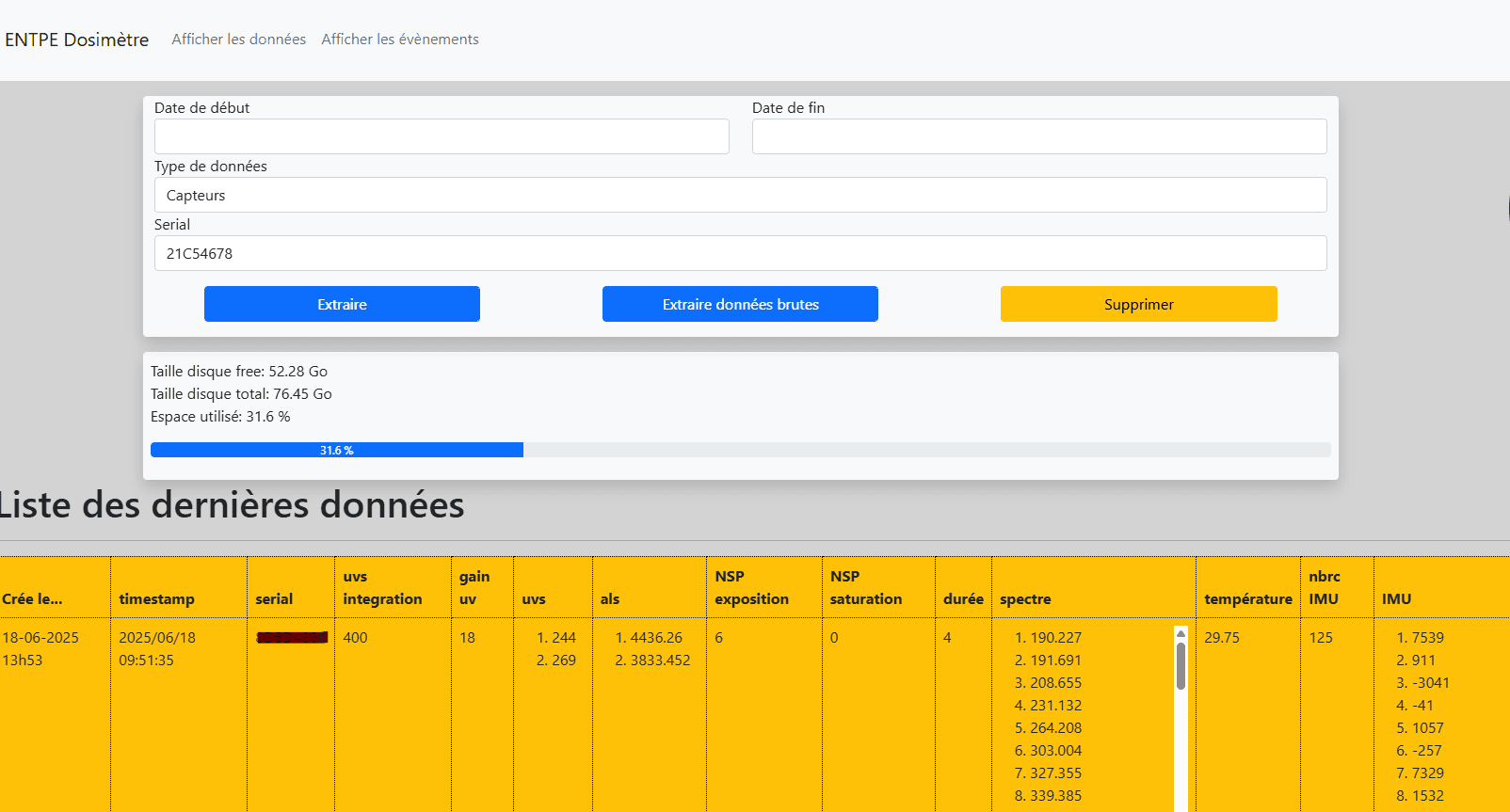Click the 31.6 % disk usage bar
This screenshot has width=1510, height=812.
tap(337, 451)
